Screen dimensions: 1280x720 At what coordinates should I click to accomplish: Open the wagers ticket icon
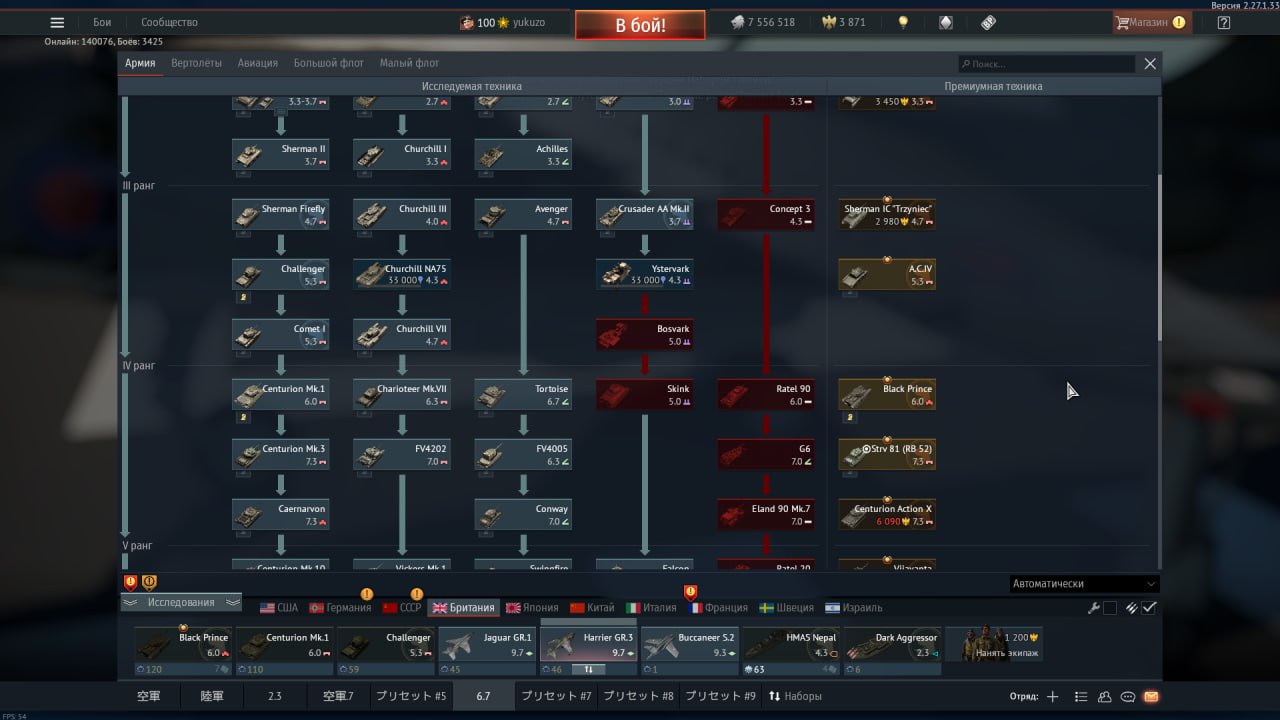(988, 22)
